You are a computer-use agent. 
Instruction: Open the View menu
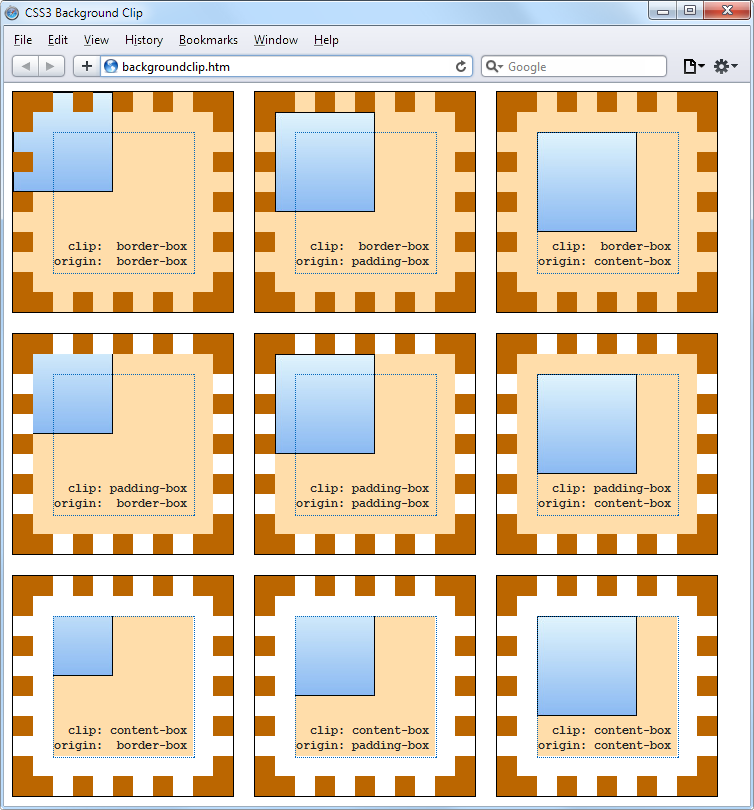[x=96, y=40]
